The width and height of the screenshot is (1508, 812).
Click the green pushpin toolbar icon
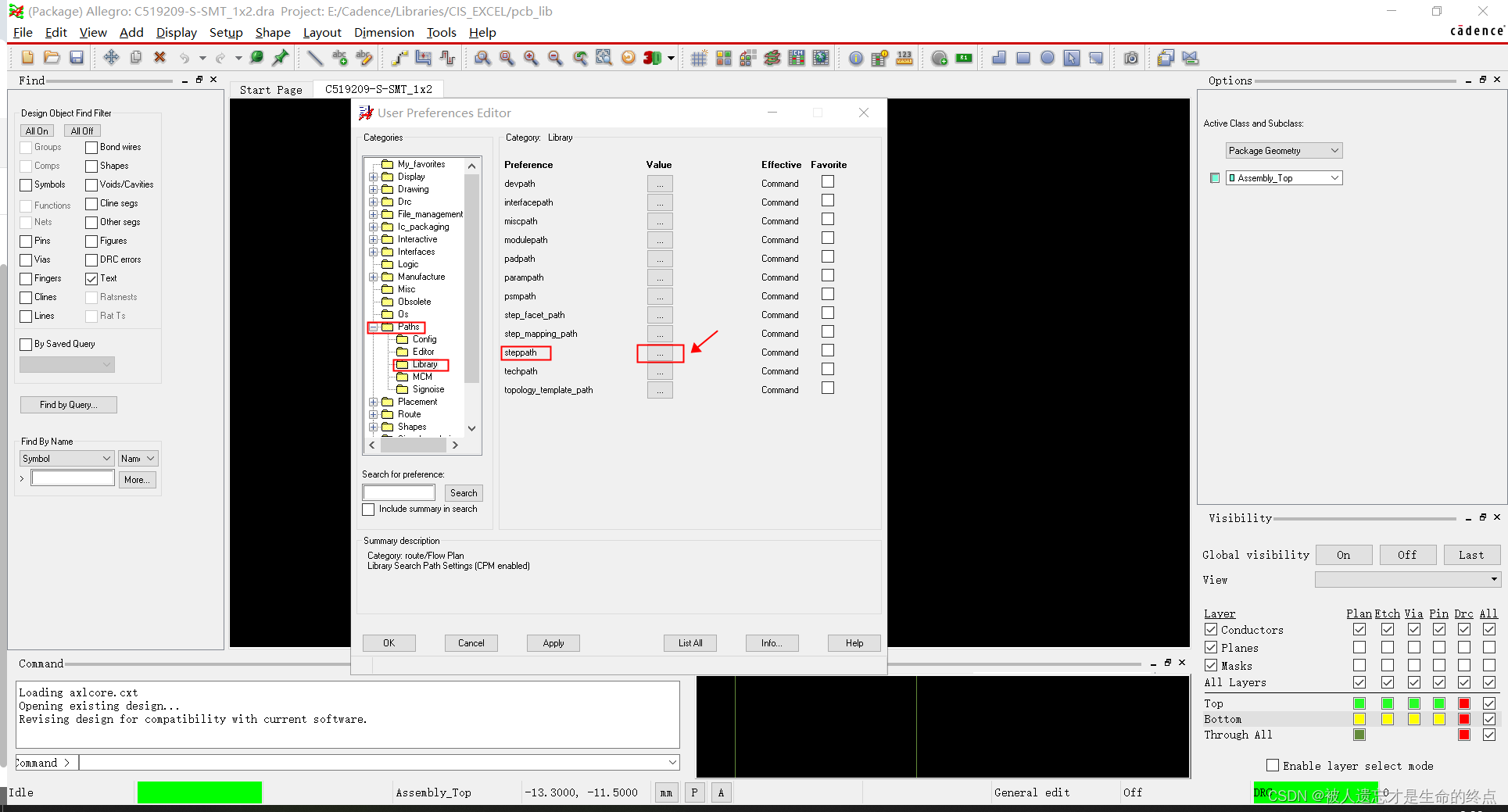point(281,58)
